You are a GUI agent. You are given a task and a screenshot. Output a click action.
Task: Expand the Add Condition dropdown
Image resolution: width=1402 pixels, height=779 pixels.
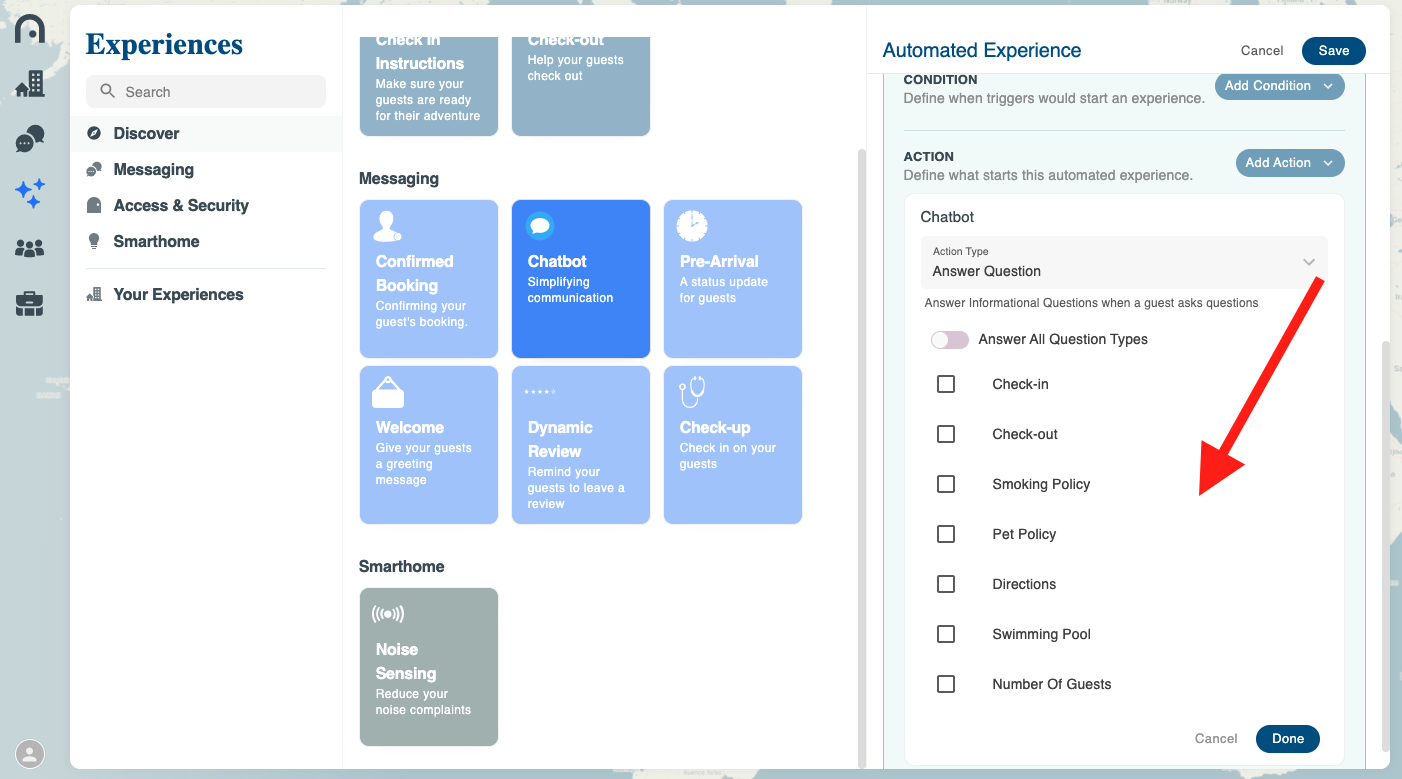(1279, 86)
